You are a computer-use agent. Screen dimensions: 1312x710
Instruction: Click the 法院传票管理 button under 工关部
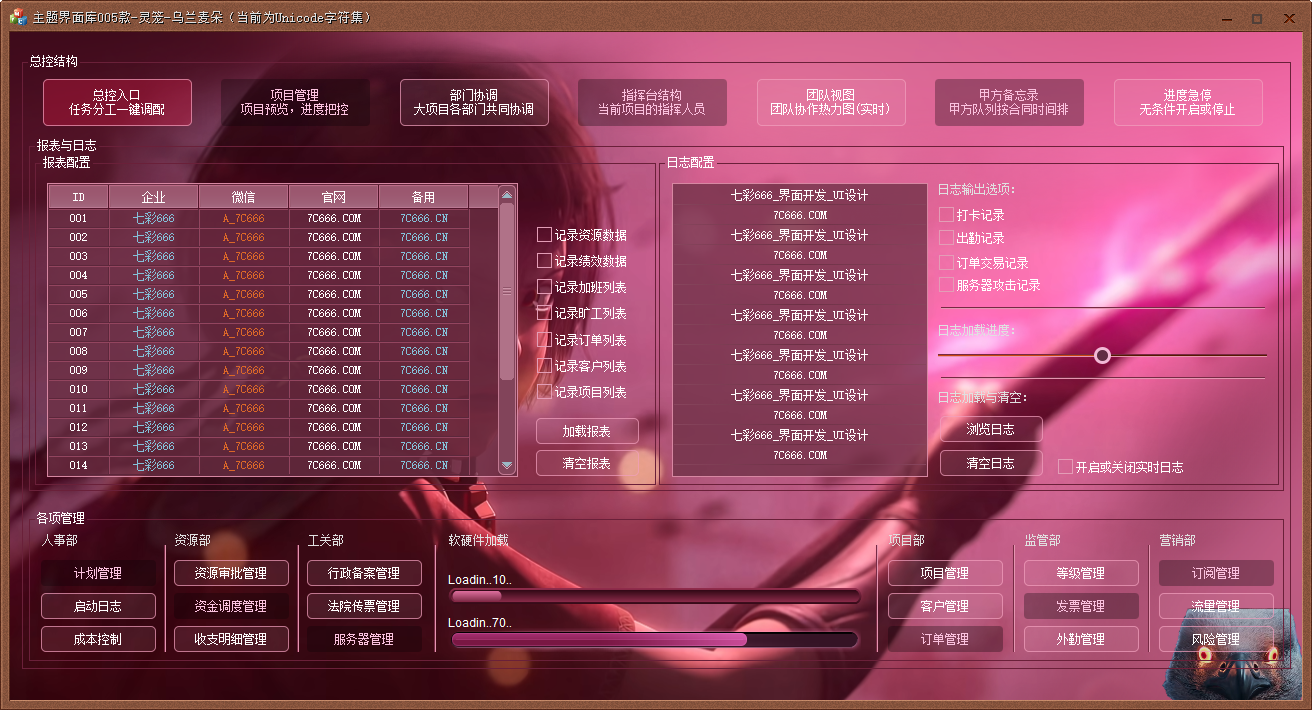click(364, 606)
